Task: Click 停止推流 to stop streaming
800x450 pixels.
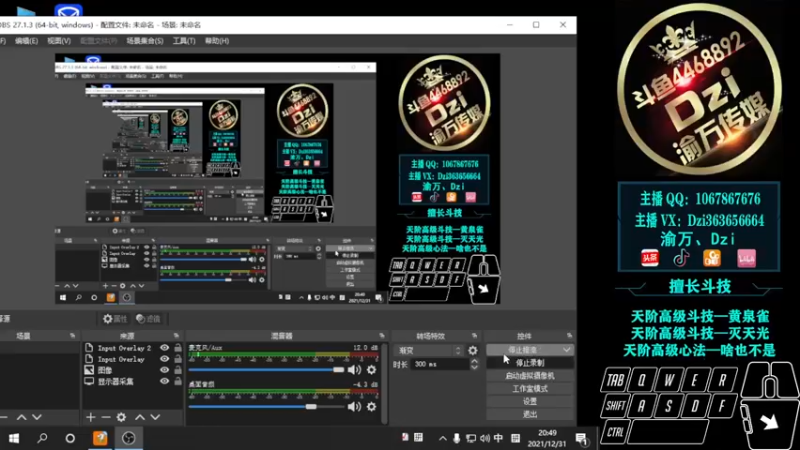Action: coord(523,350)
